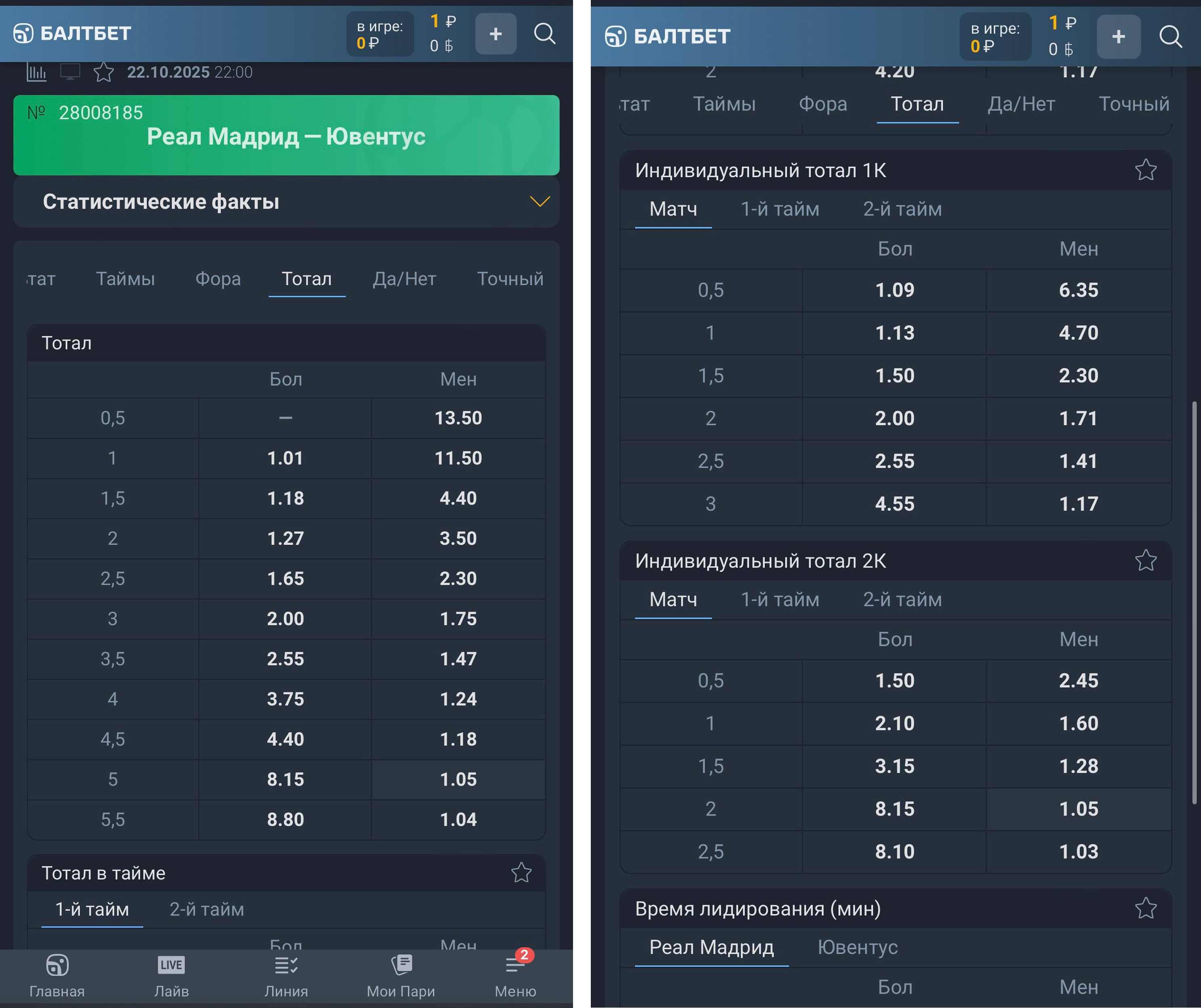1201x1008 pixels.
Task: Select 2-й тайм under Тотал в тайме
Action: coord(206,910)
